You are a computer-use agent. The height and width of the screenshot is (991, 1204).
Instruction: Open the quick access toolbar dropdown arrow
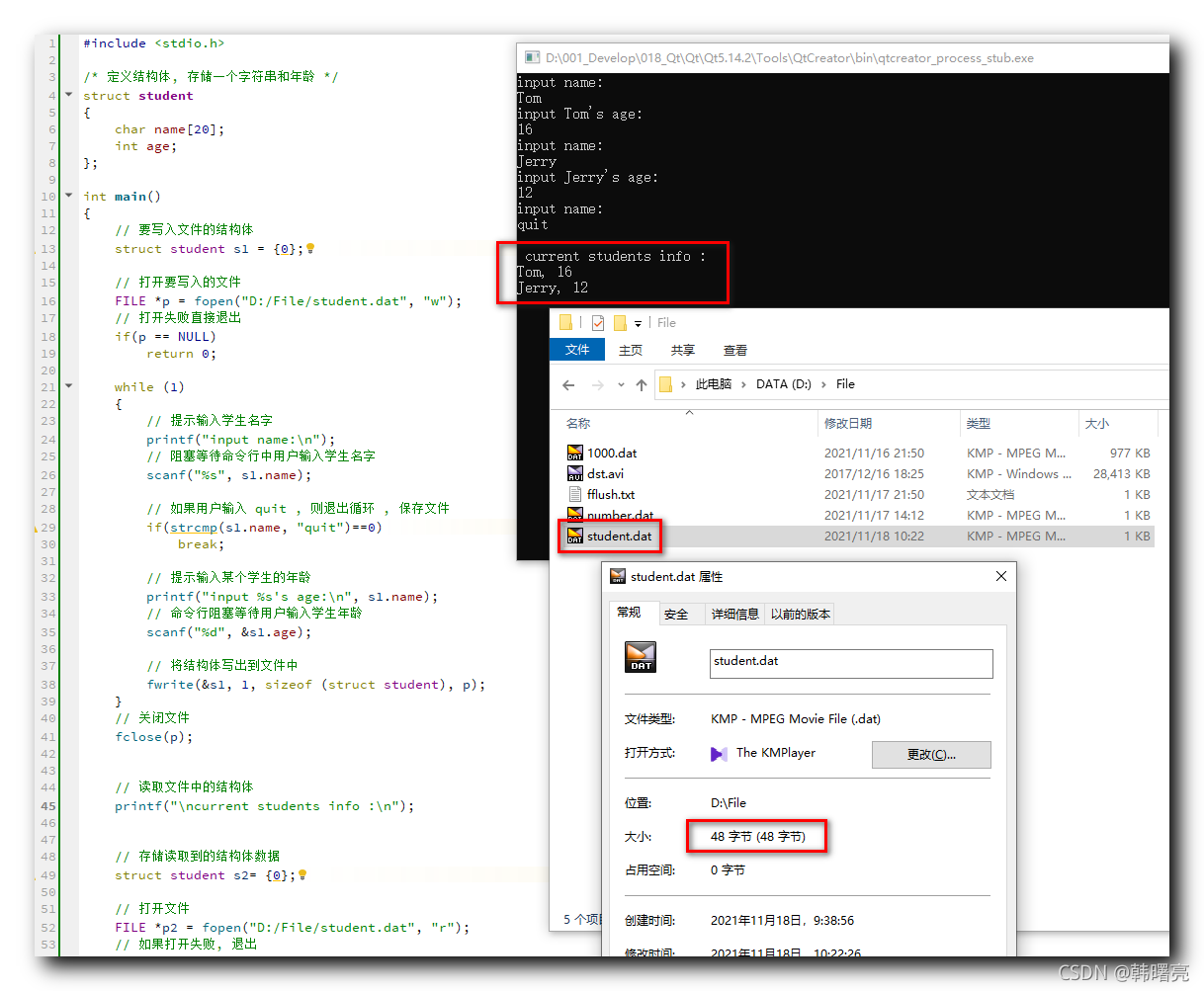[638, 323]
